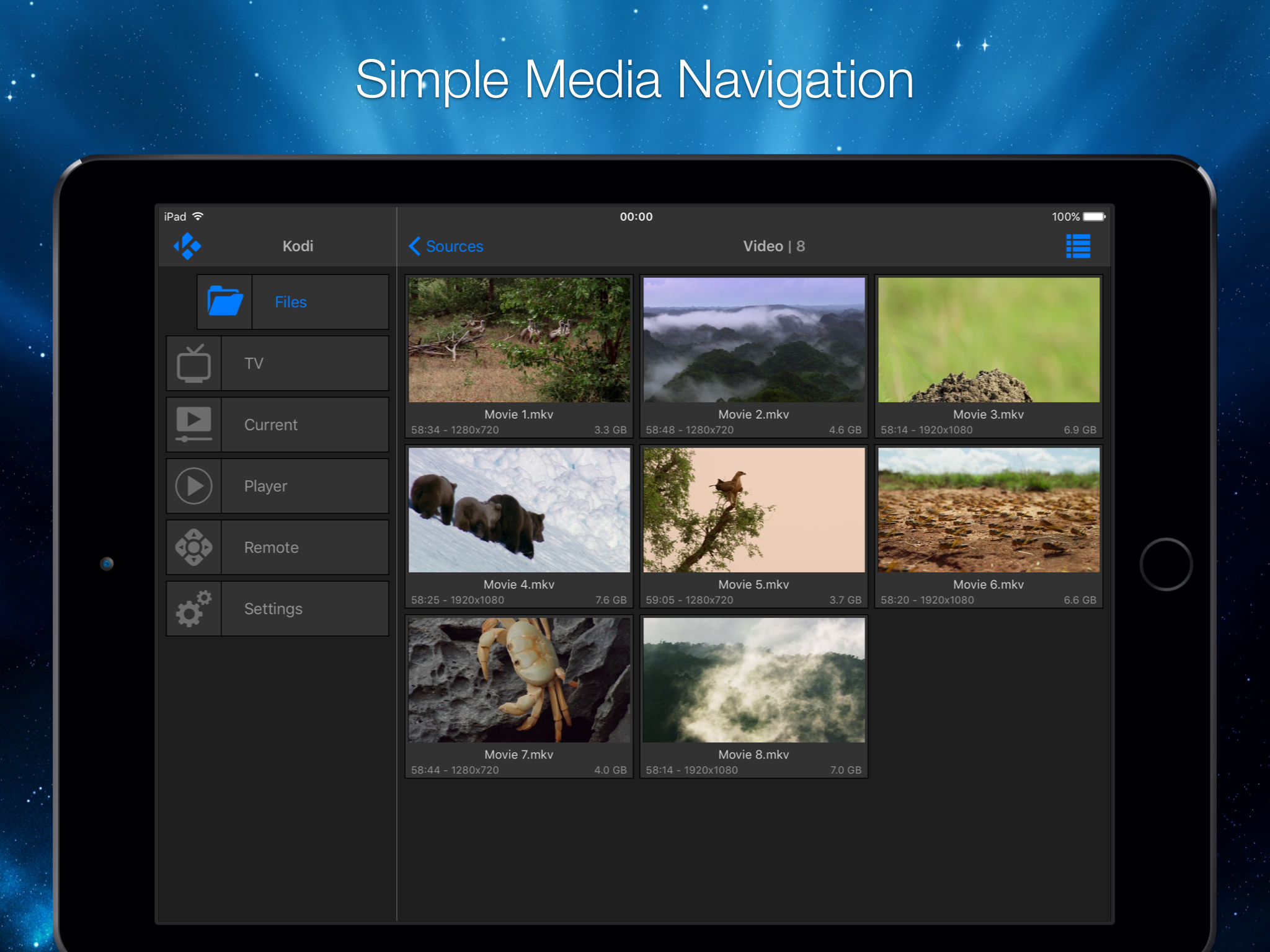
Task: Click the TV set icon
Action: pos(193,363)
